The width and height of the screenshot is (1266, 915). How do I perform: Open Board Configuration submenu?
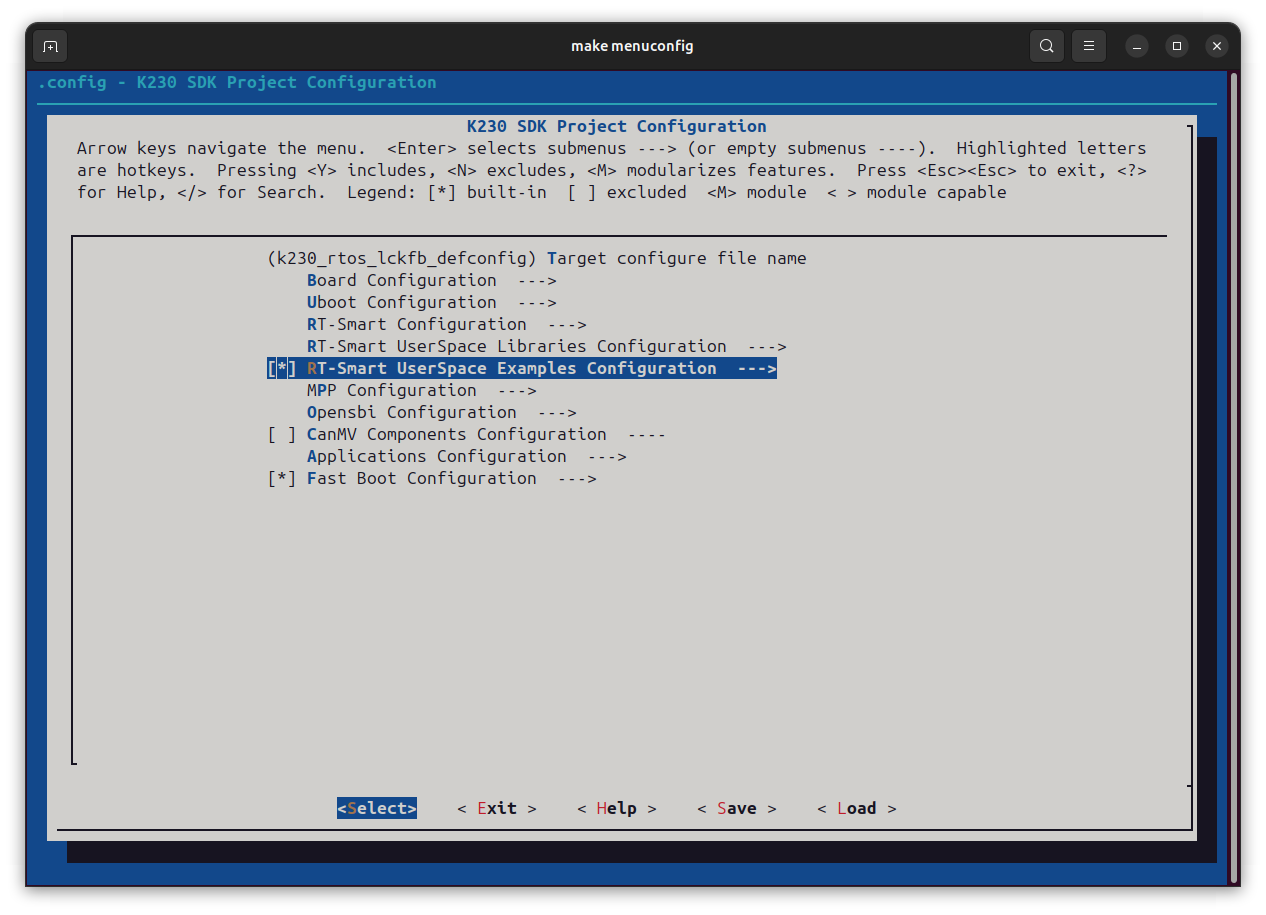pos(431,280)
